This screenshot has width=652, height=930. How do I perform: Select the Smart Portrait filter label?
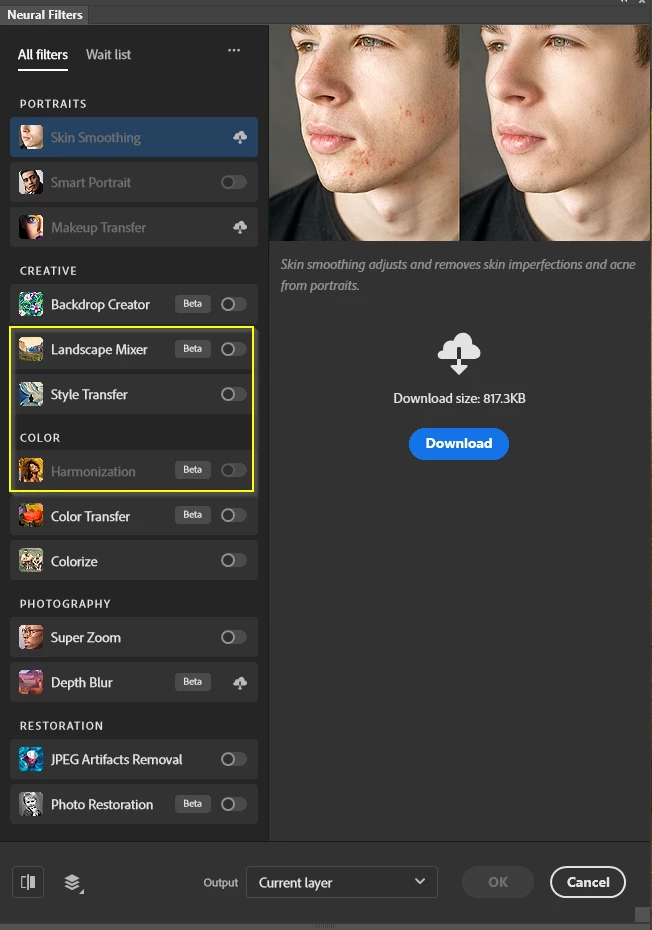coord(91,183)
